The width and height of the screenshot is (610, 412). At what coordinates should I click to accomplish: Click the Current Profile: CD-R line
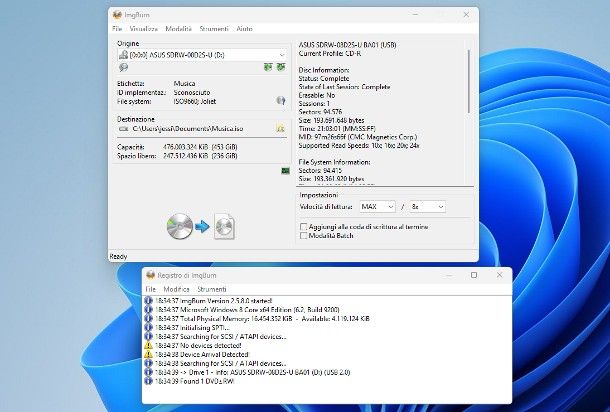330,53
